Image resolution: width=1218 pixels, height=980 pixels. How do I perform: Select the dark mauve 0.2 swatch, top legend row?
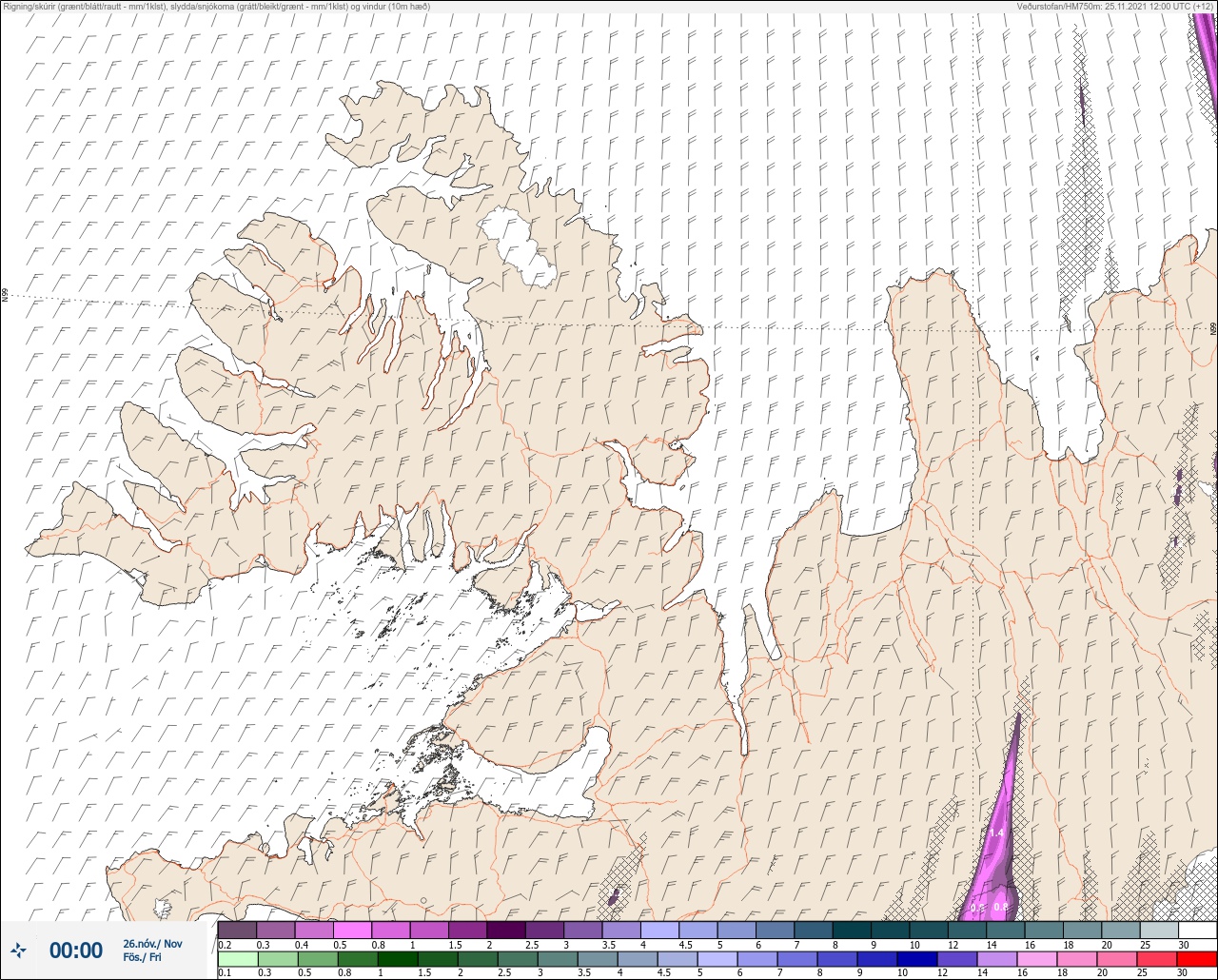pyautogui.click(x=237, y=930)
